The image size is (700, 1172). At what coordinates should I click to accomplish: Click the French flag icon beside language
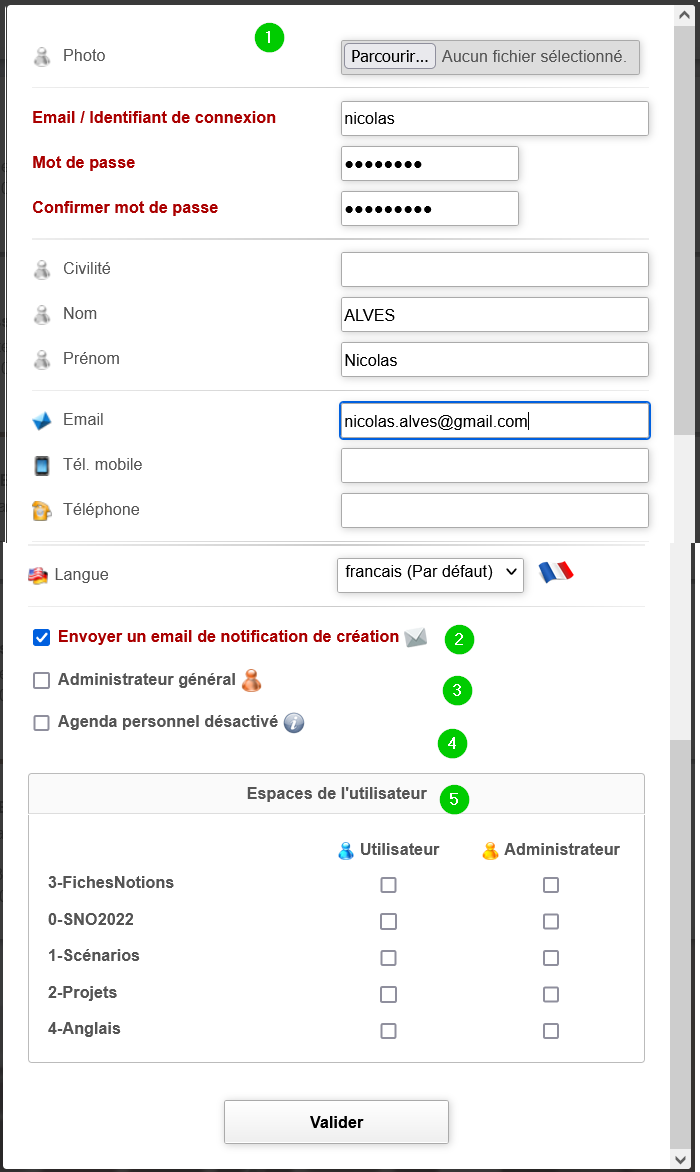[556, 573]
